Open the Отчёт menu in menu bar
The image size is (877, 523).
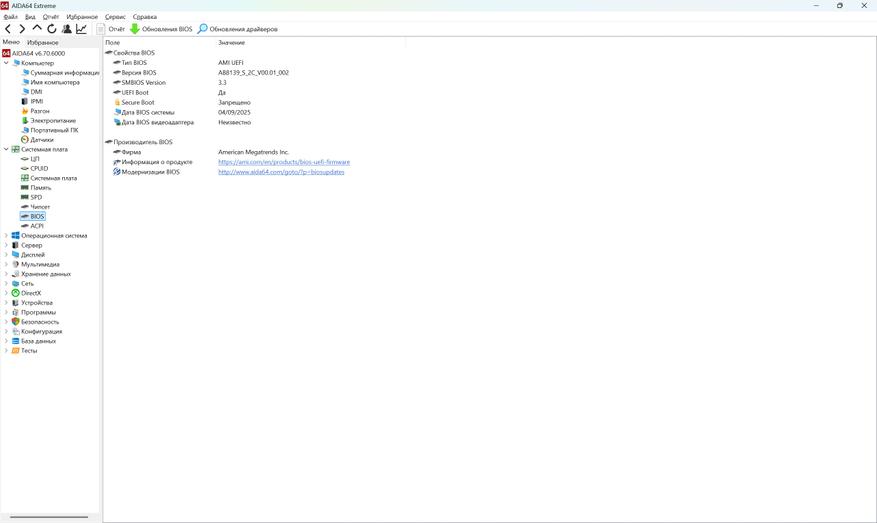51,17
